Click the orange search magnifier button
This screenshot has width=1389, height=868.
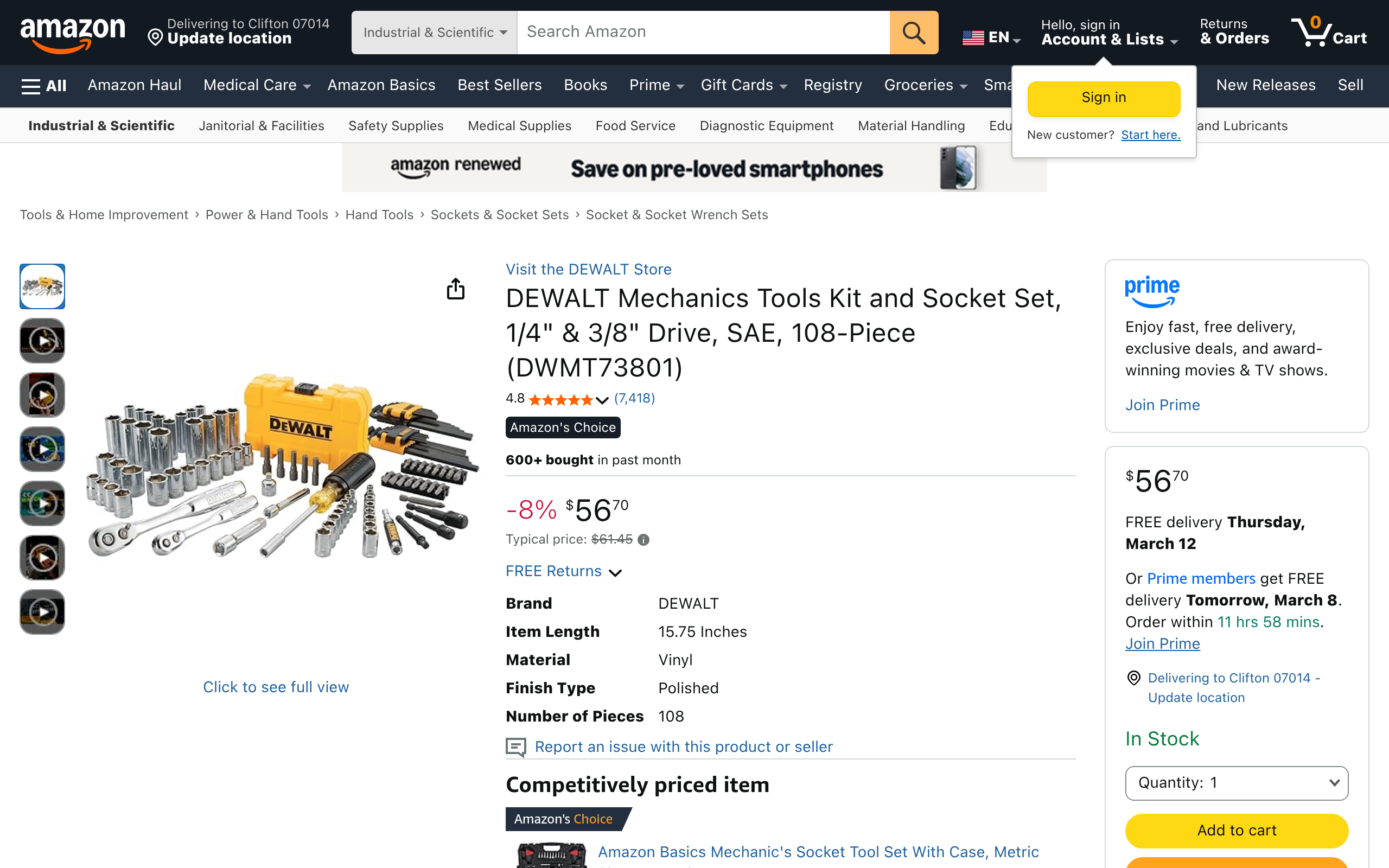tap(913, 33)
